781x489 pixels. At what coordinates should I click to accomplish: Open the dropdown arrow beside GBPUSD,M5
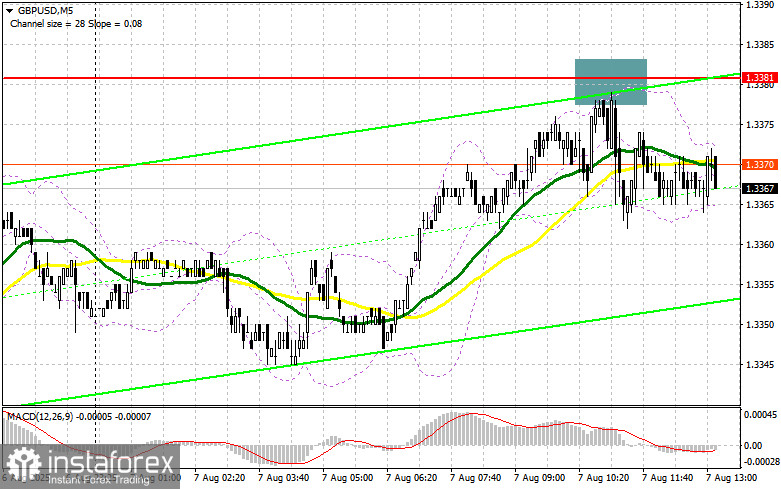click(x=9, y=10)
